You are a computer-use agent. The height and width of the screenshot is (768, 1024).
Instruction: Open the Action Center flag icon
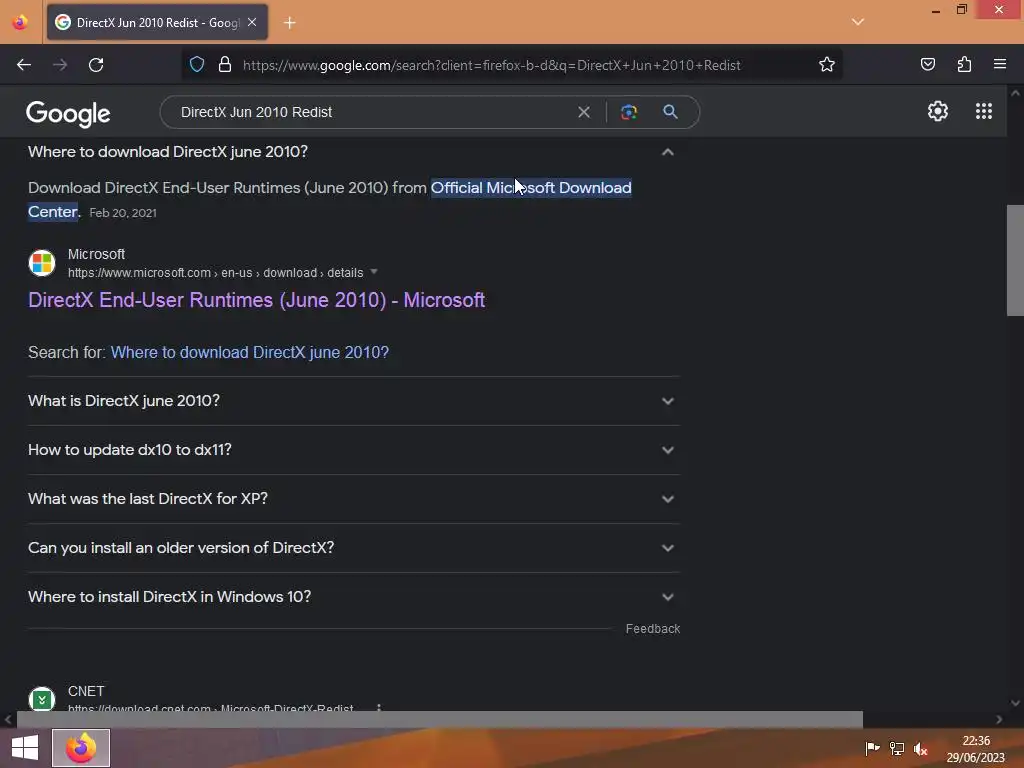tap(872, 748)
